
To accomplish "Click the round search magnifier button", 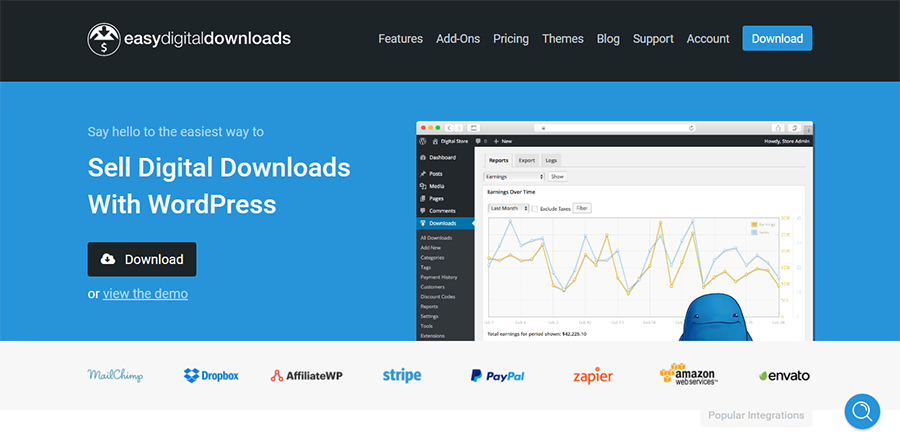I will pyautogui.click(x=862, y=411).
